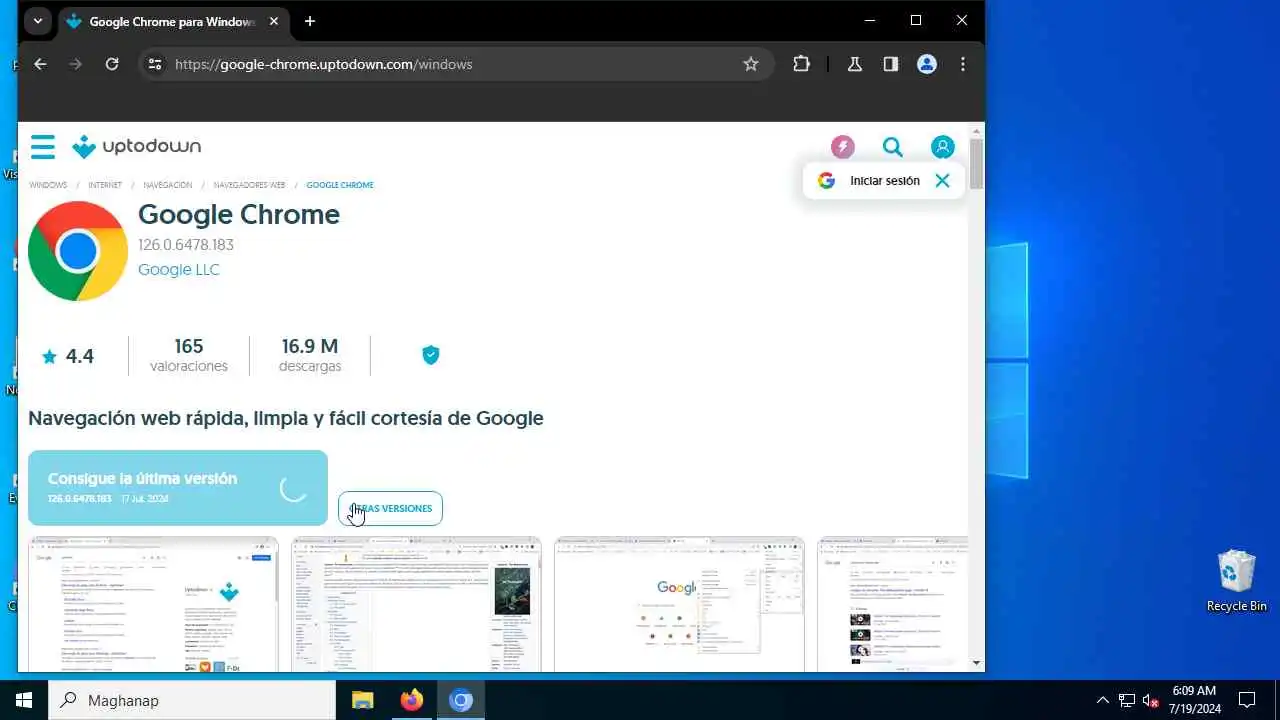Reload the current page

point(112,64)
